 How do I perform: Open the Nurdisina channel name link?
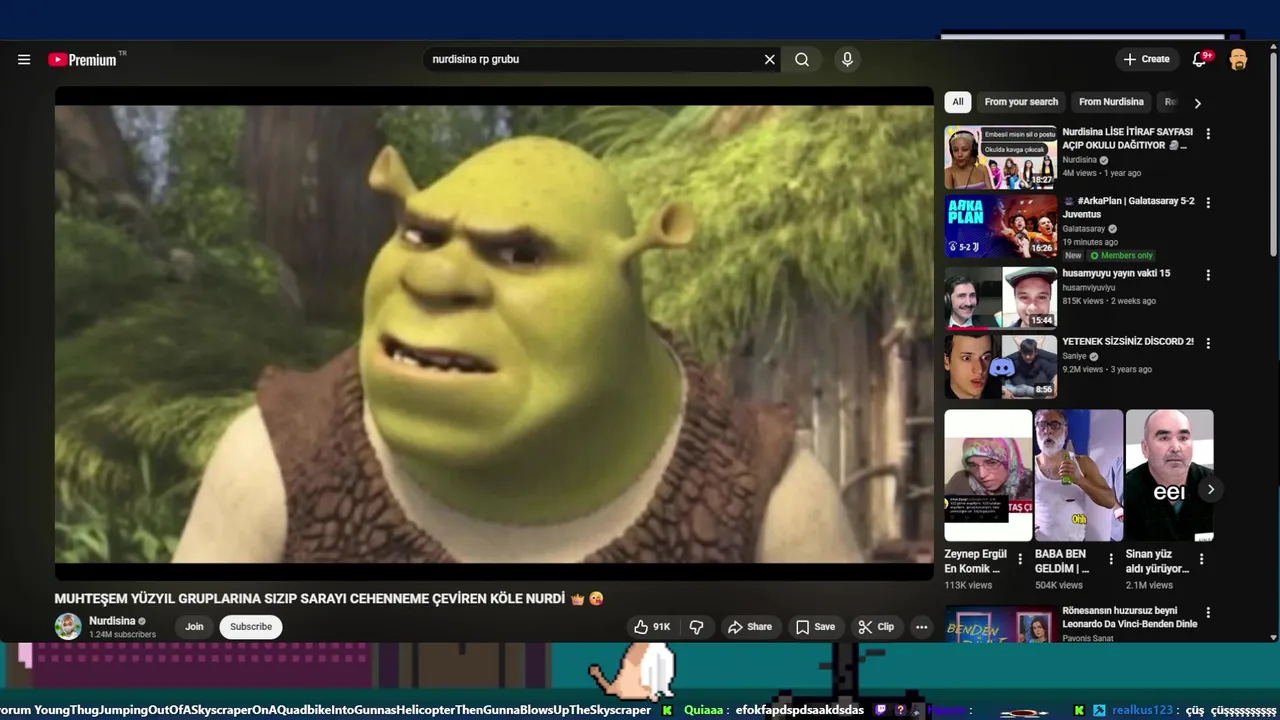coord(112,621)
